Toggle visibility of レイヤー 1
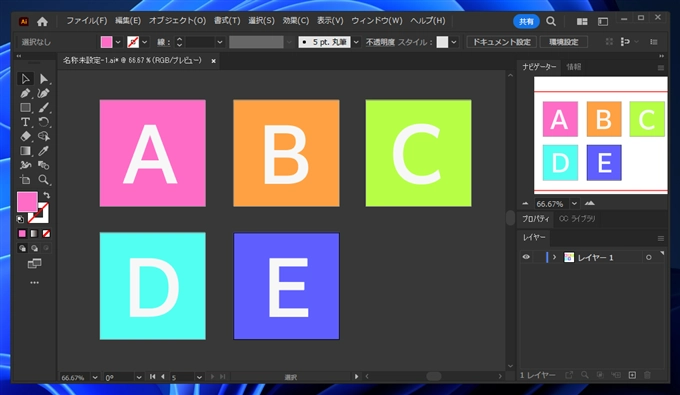The height and width of the screenshot is (395, 680). pos(526,257)
